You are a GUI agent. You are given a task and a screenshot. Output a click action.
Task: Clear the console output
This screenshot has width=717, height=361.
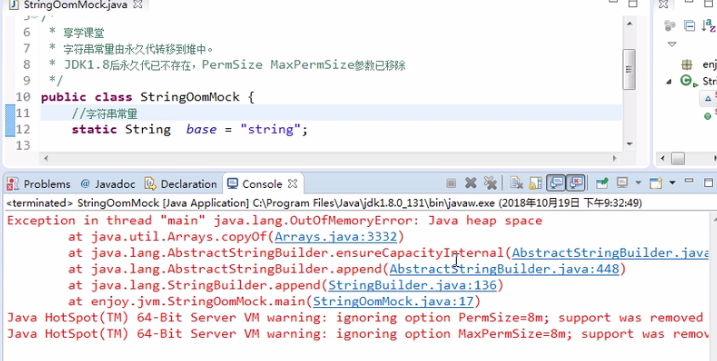point(517,183)
